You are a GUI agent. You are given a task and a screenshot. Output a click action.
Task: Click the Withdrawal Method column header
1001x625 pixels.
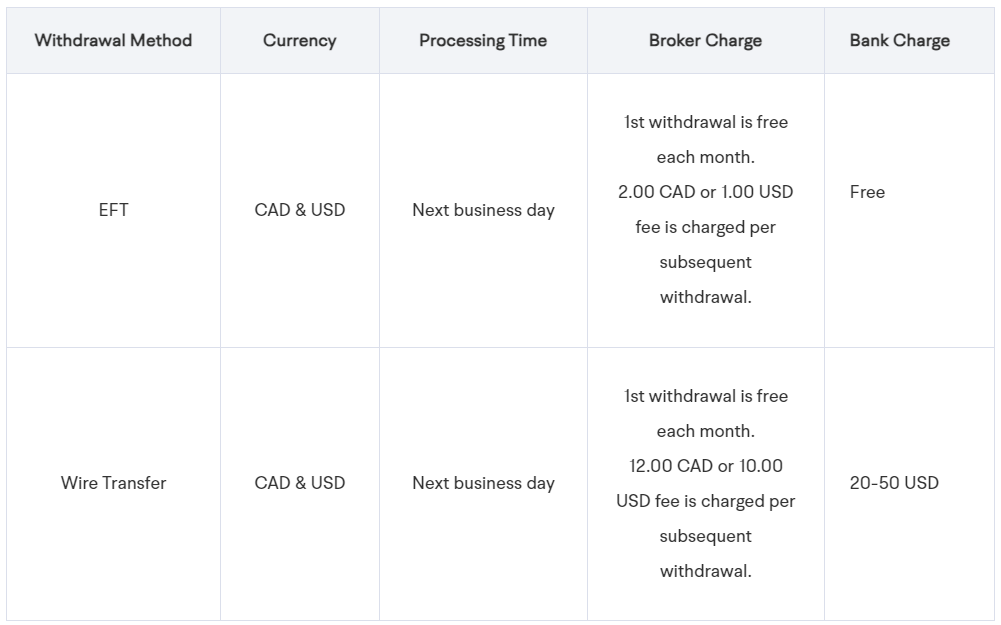coord(113,40)
